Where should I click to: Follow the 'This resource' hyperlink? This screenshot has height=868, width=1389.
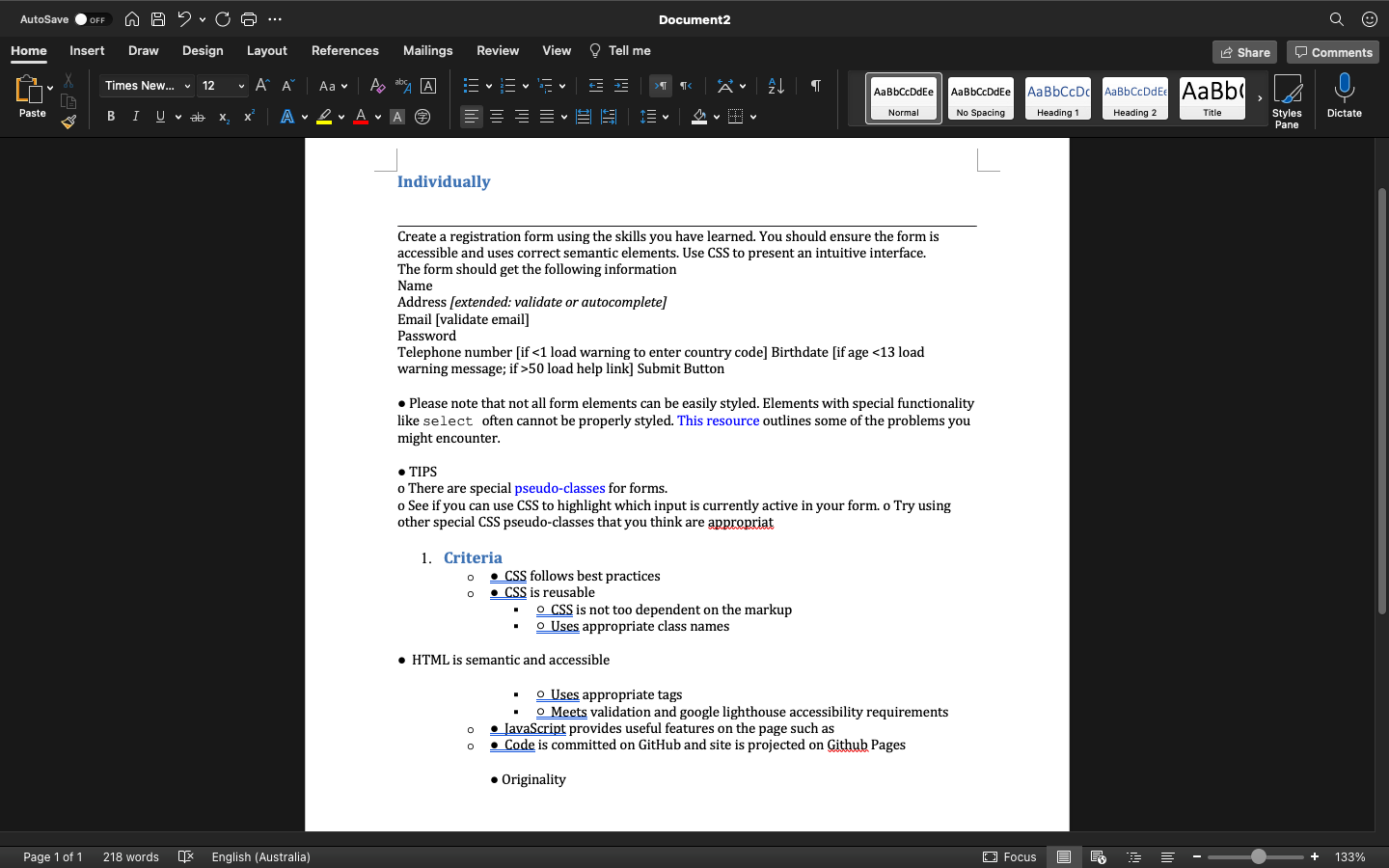718,420
